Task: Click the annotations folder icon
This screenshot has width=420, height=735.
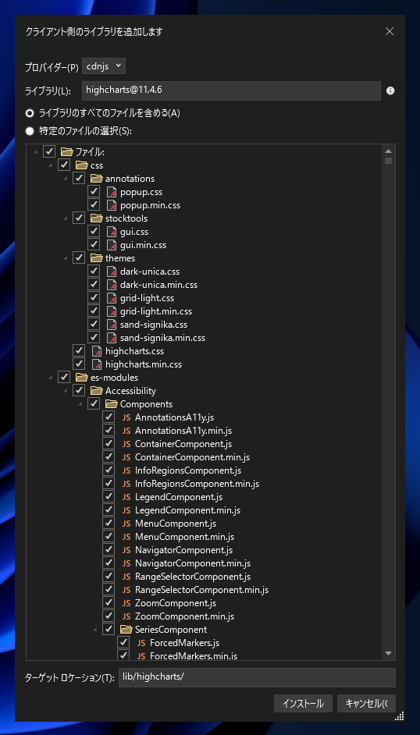Action: click(97, 179)
